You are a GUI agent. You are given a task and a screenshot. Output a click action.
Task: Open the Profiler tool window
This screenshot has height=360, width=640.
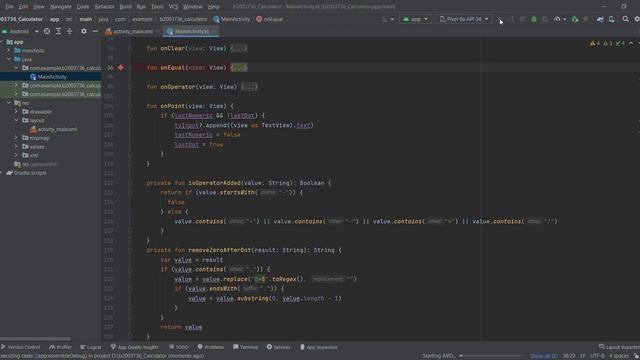[60, 347]
